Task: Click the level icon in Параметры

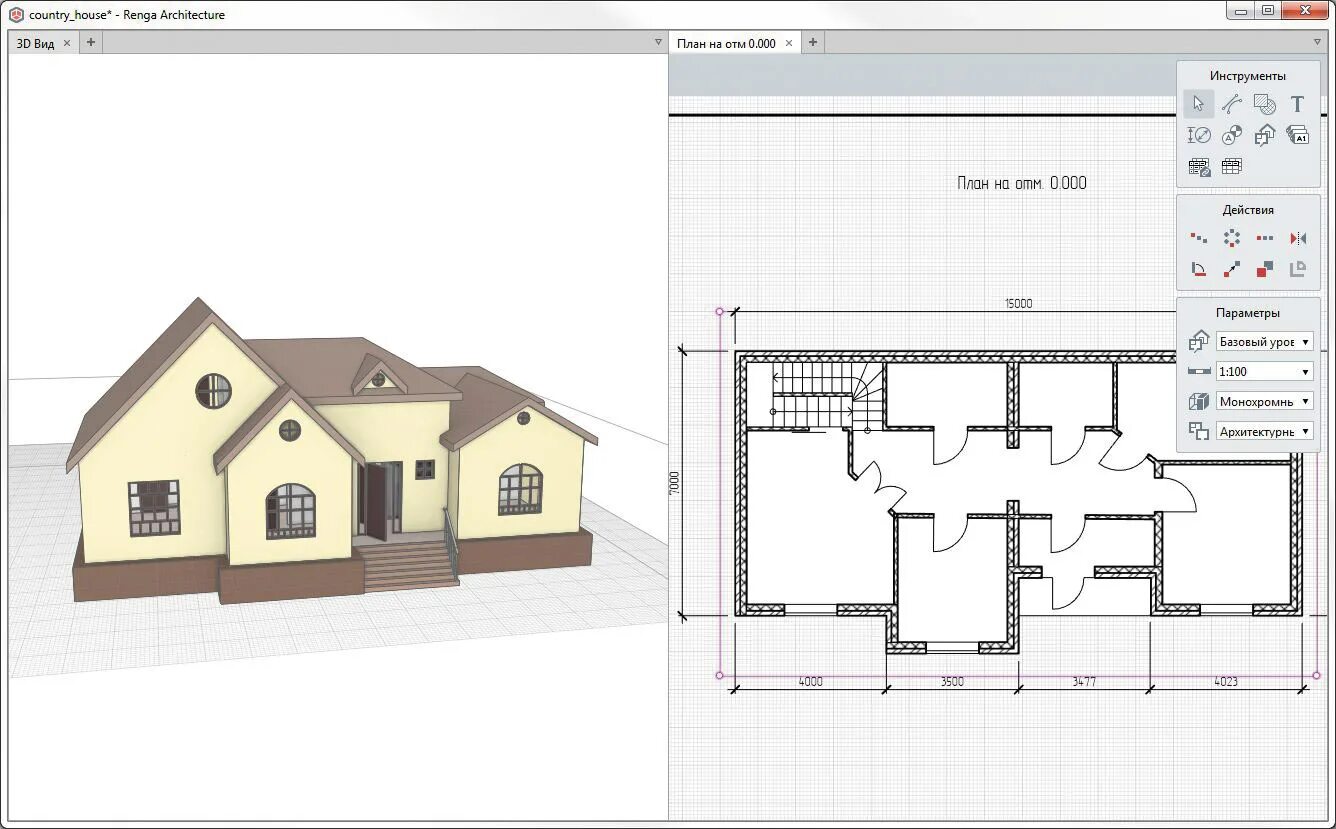Action: (1198, 342)
